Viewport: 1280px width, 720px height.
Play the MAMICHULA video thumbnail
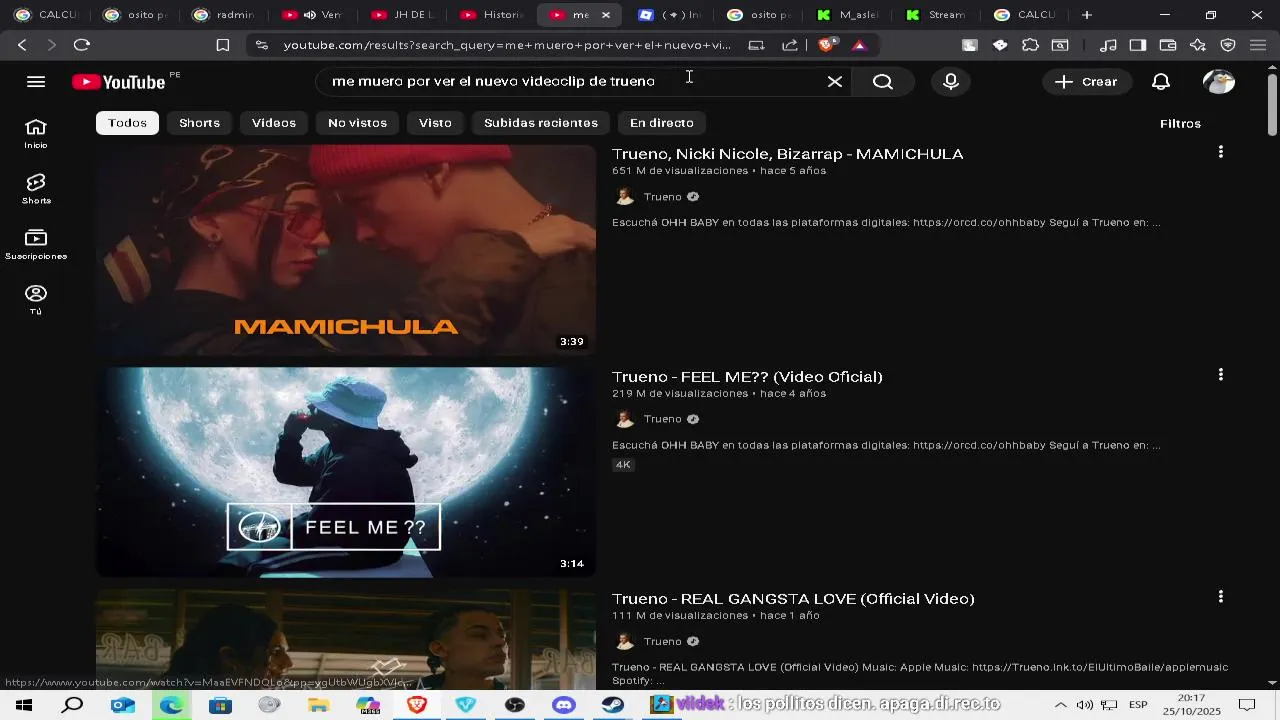coord(346,250)
